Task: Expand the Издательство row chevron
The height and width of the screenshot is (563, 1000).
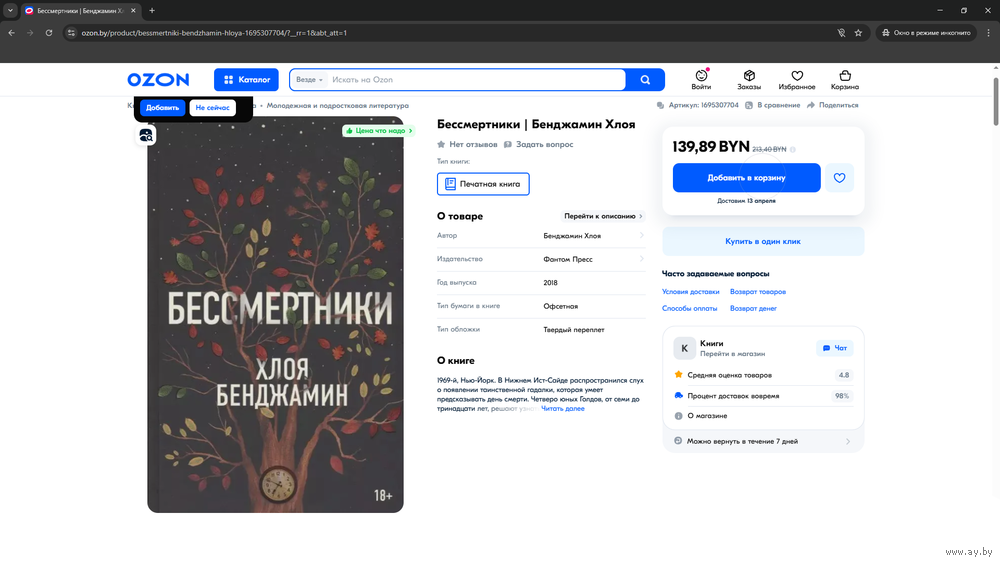Action: pyautogui.click(x=641, y=259)
